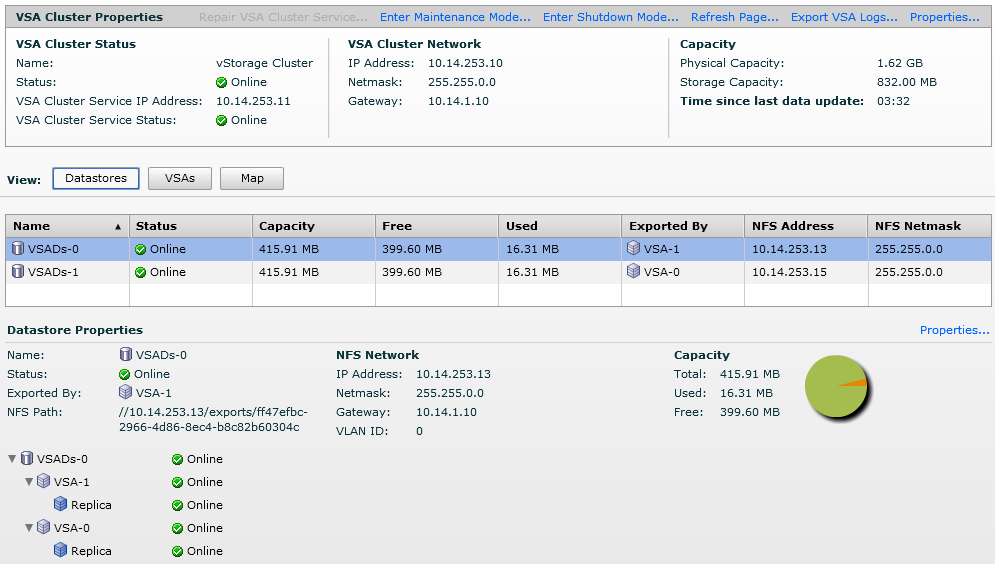This screenshot has width=995, height=564.
Task: Collapse the VSADs-0 tree root
Action: click(12, 458)
